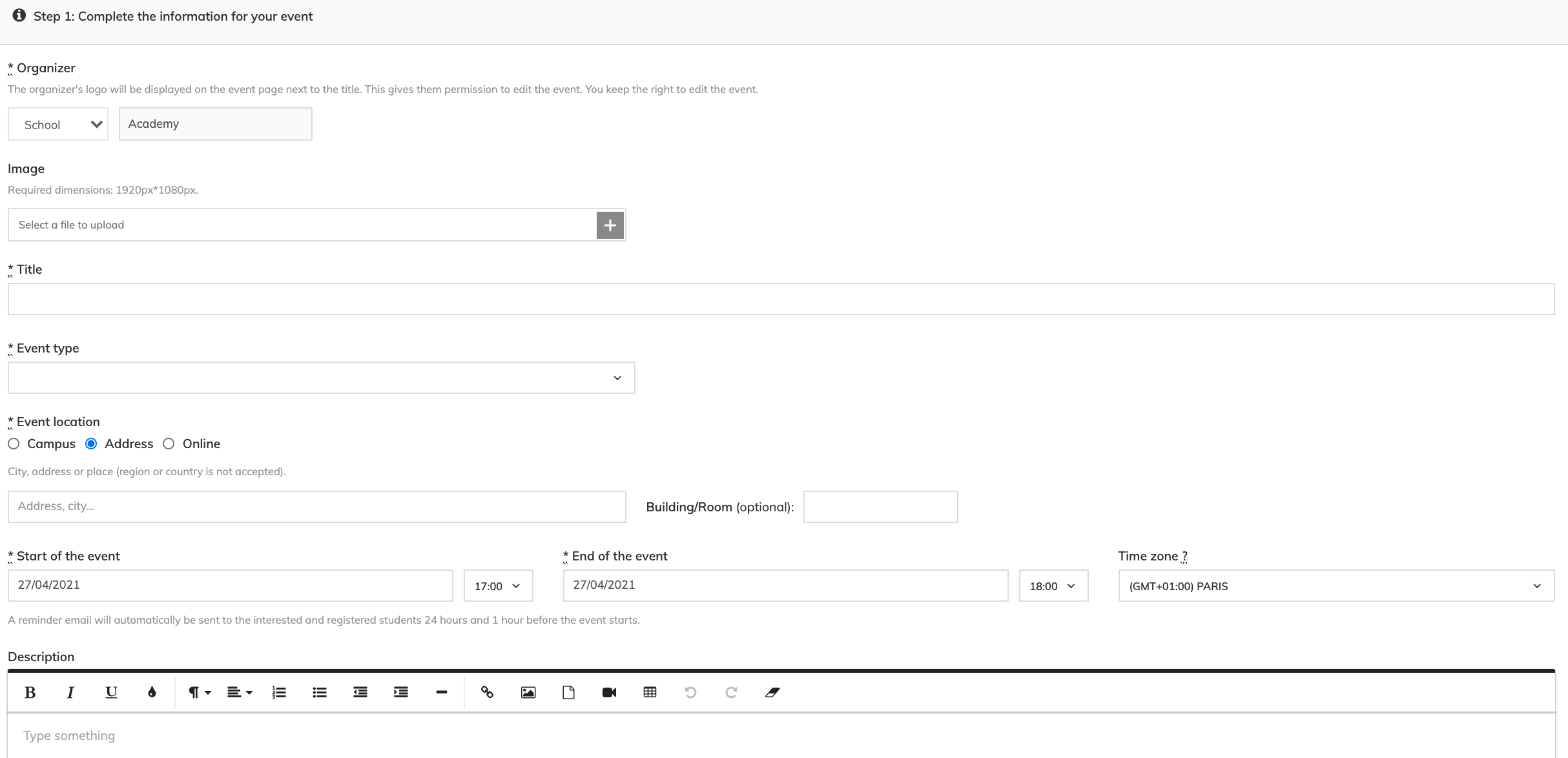Click the 'Type something' description area
Screen dimensions: 1568x758
(781, 736)
